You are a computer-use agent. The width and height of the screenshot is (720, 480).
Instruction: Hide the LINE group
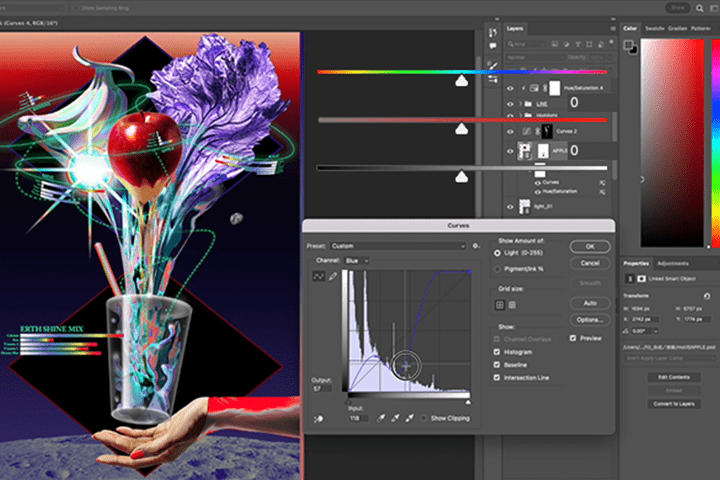pyautogui.click(x=510, y=104)
